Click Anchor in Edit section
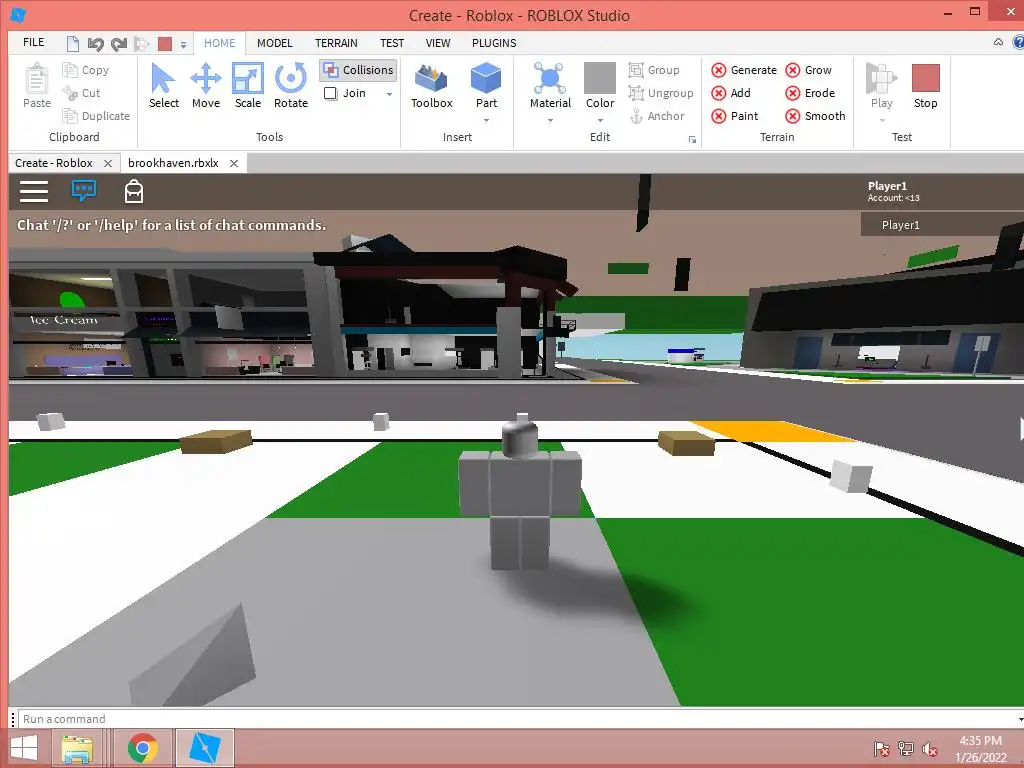The image size is (1024, 768). 657,116
